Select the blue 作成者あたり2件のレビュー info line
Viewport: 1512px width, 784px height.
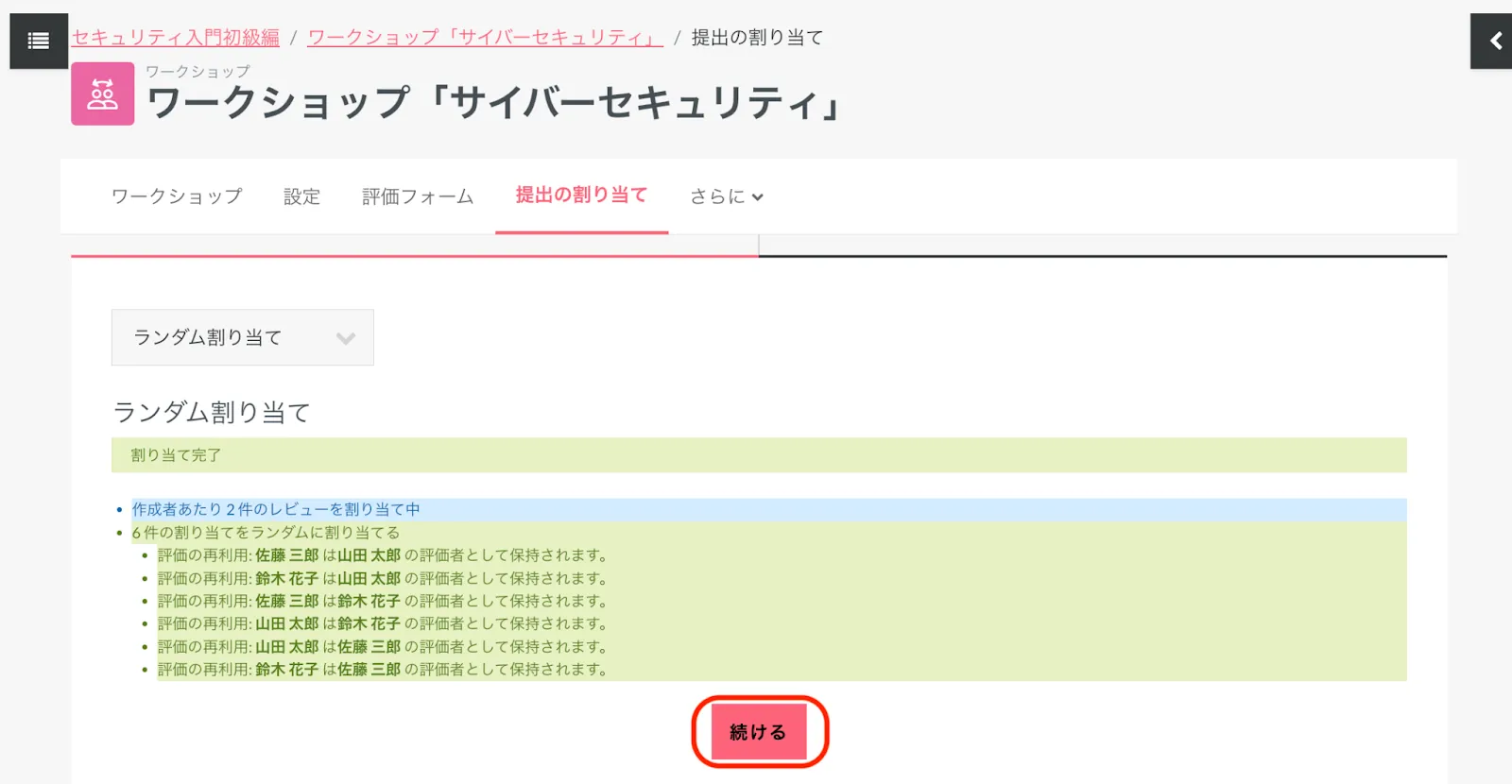276,509
